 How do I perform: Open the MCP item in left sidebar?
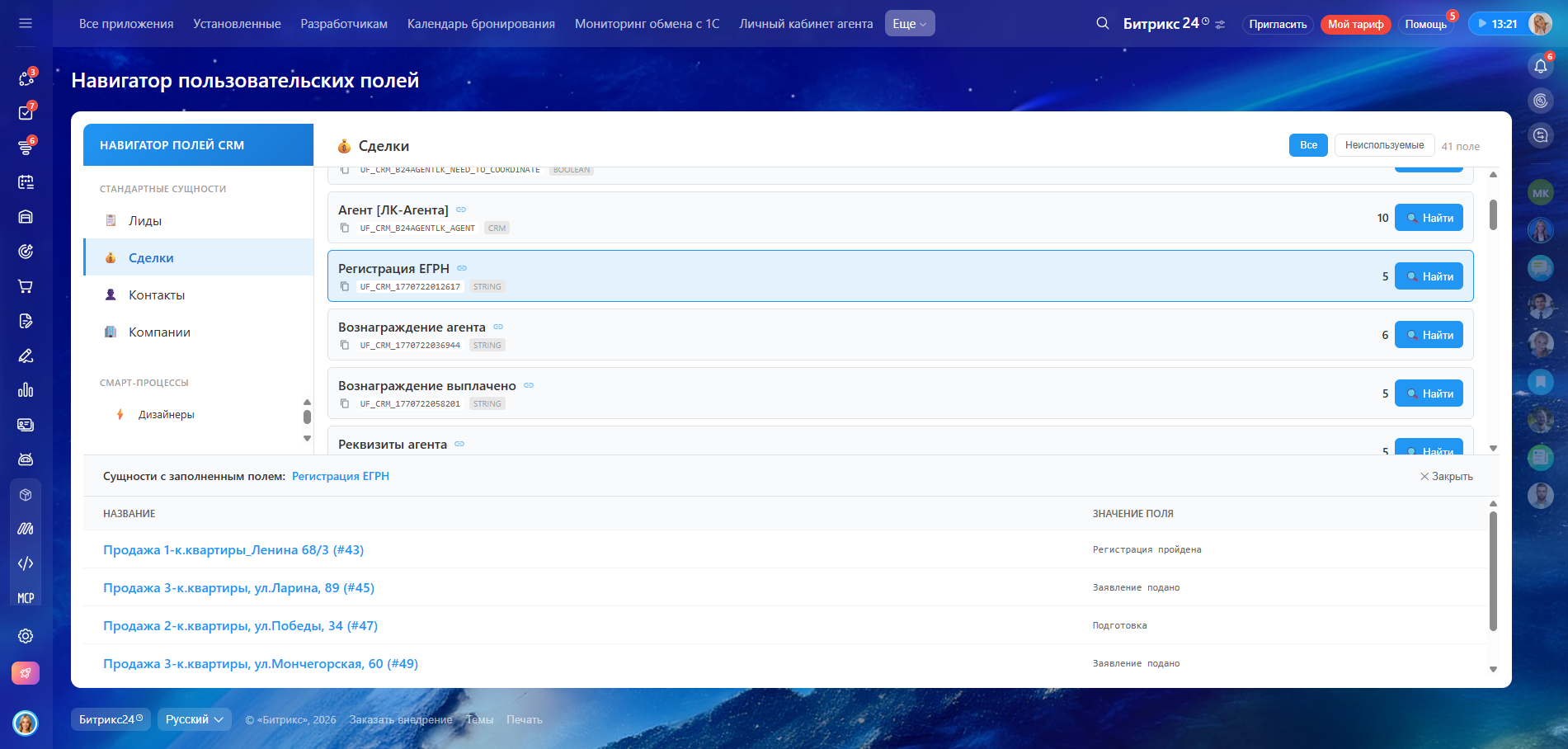click(x=26, y=598)
